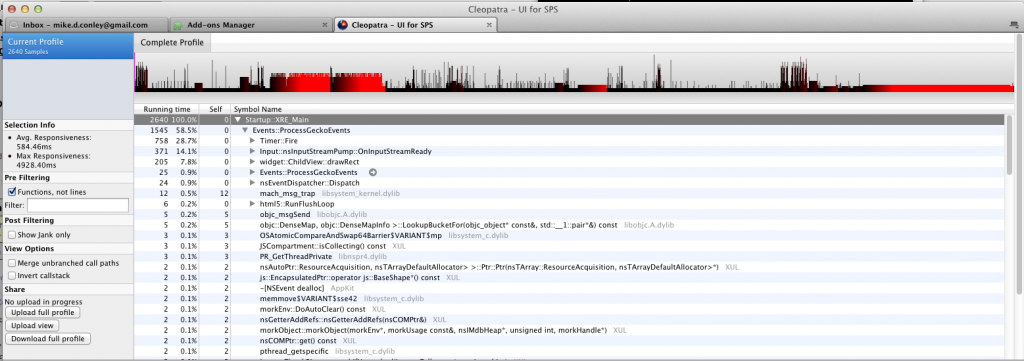Image resolution: width=1024 pixels, height=361 pixels.
Task: Enable the 'Invert callstack' checkbox
Action: pos(12,275)
